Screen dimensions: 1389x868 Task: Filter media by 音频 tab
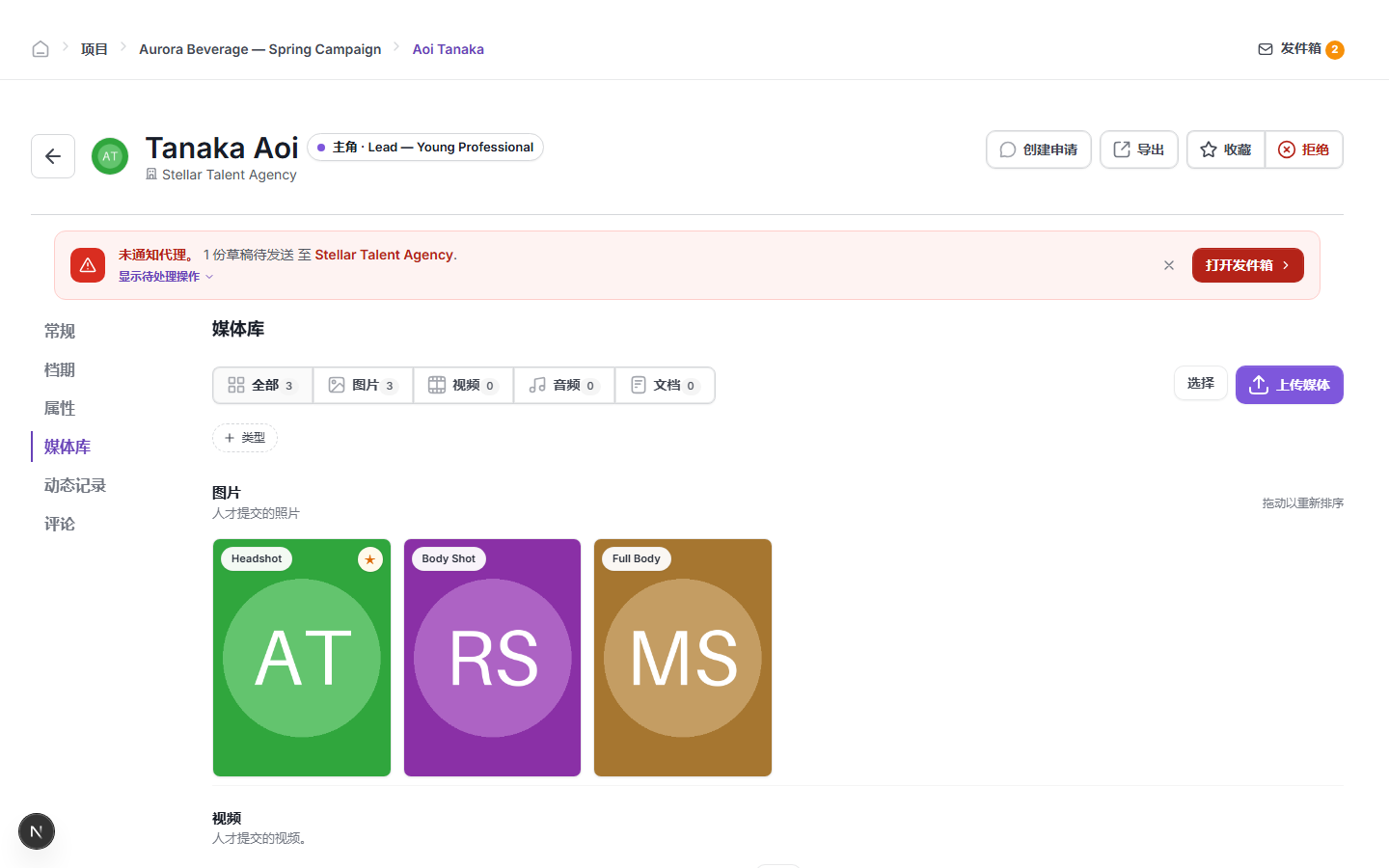564,385
